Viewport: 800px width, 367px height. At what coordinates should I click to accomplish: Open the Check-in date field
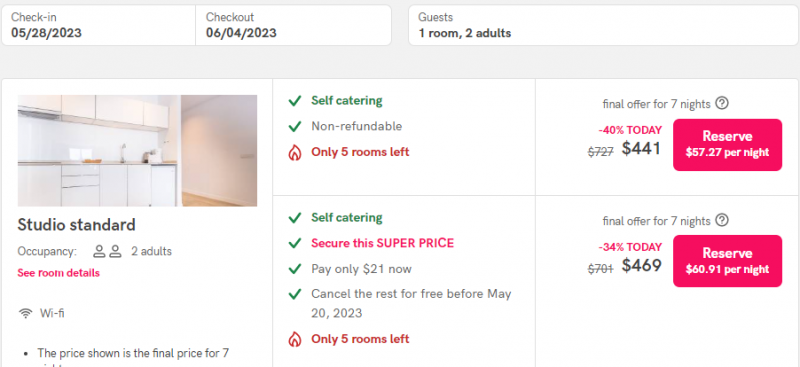[x=98, y=26]
